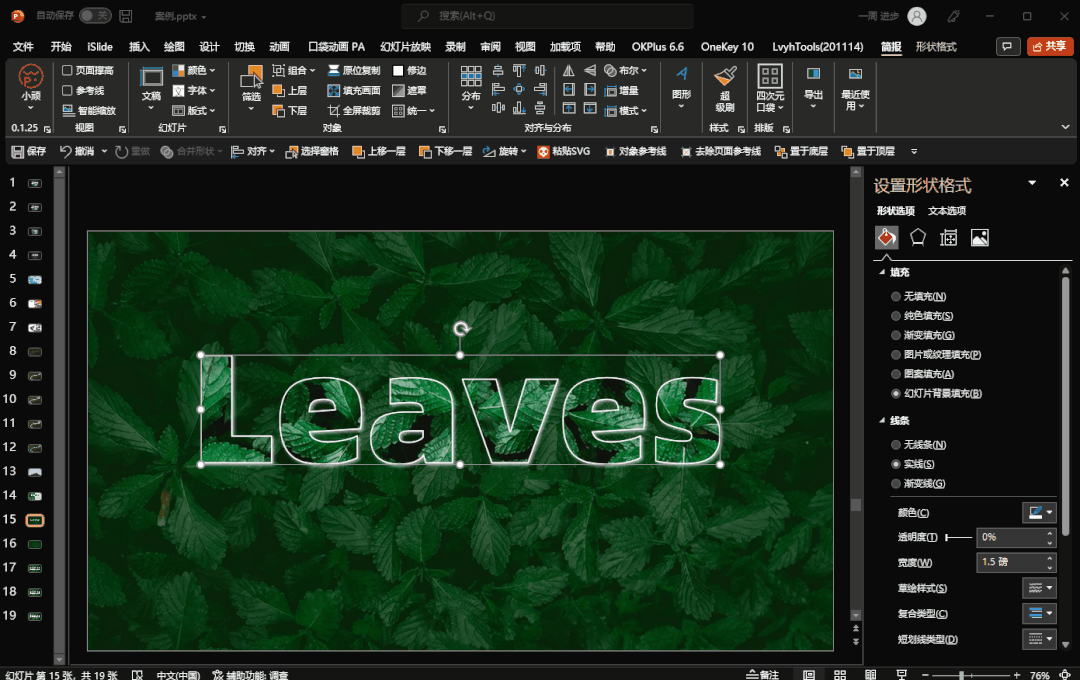
Task: Open size and properties tab in format pane
Action: [948, 238]
